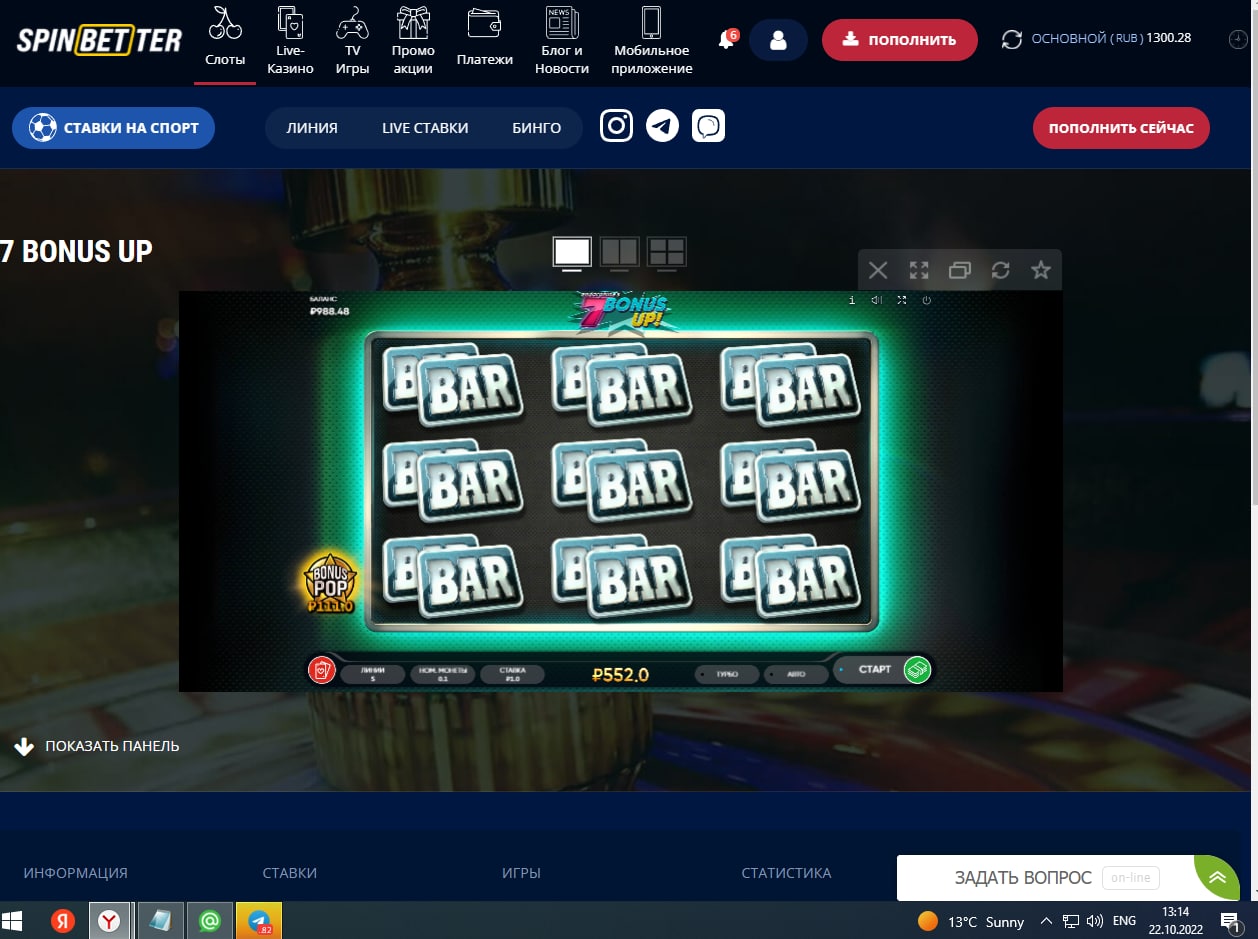
Task: Click the clock icon in header
Action: point(1238,40)
